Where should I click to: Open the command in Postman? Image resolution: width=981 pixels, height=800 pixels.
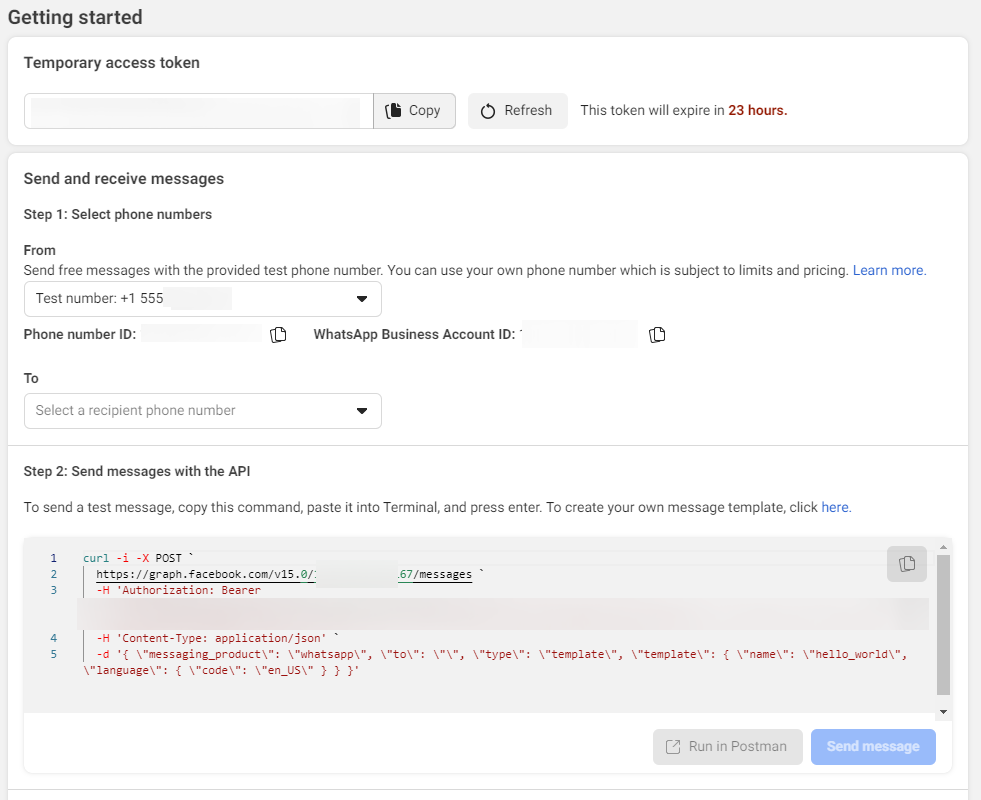point(727,746)
